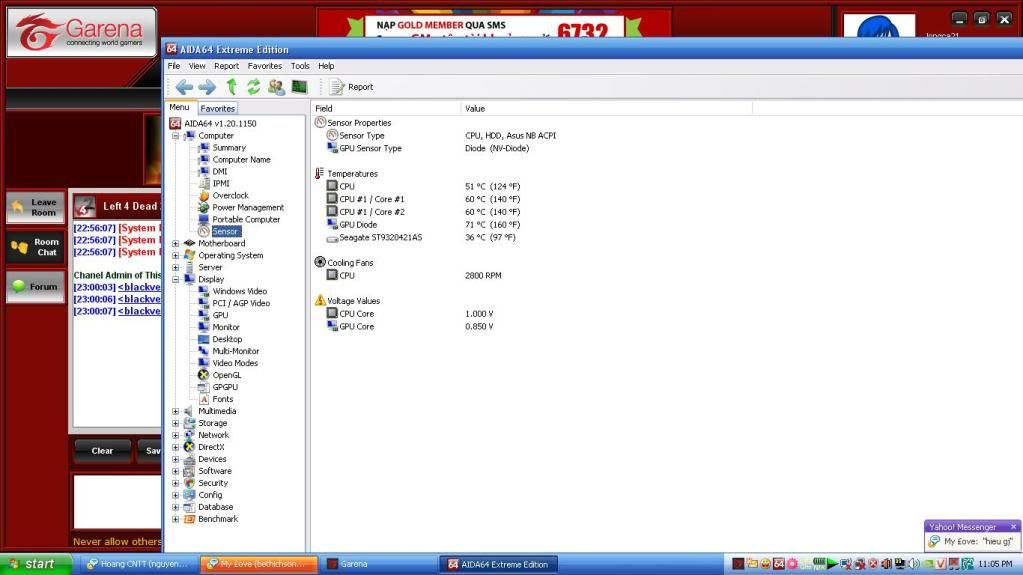1023x575 pixels.
Task: Expand the Motherboard tree node
Action: pos(176,243)
